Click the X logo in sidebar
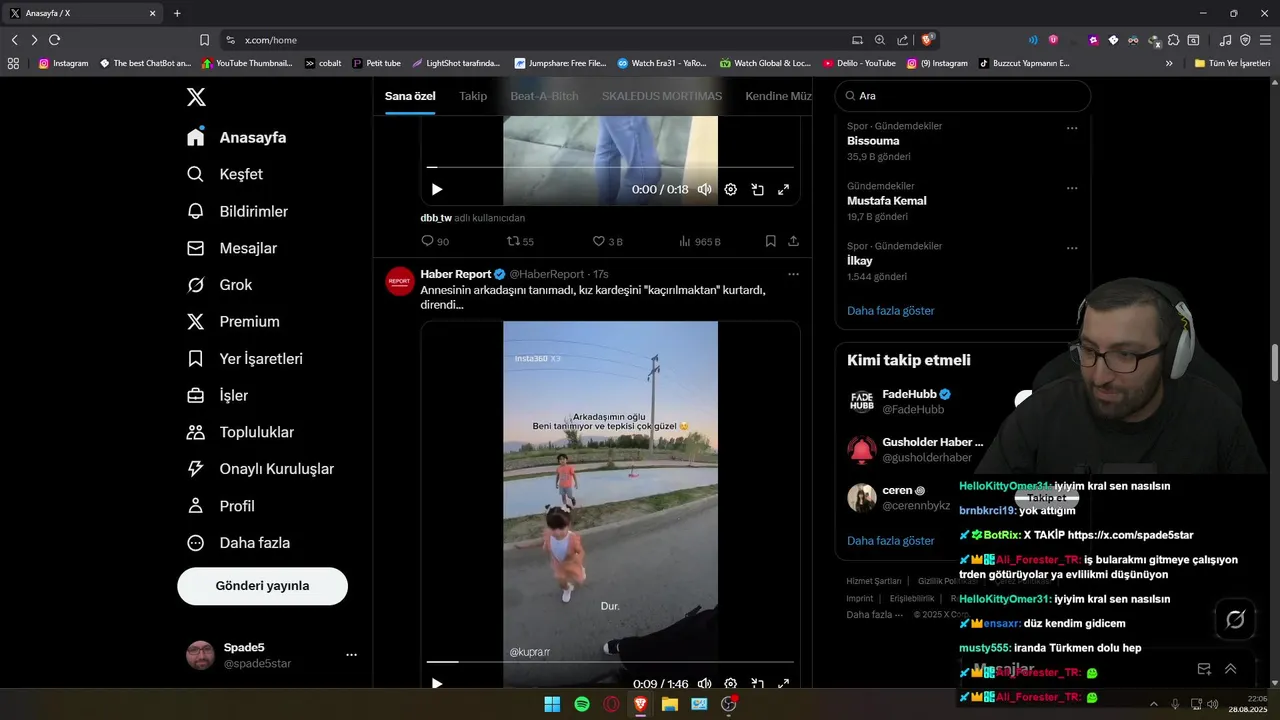Image resolution: width=1280 pixels, height=720 pixels. pyautogui.click(x=196, y=97)
